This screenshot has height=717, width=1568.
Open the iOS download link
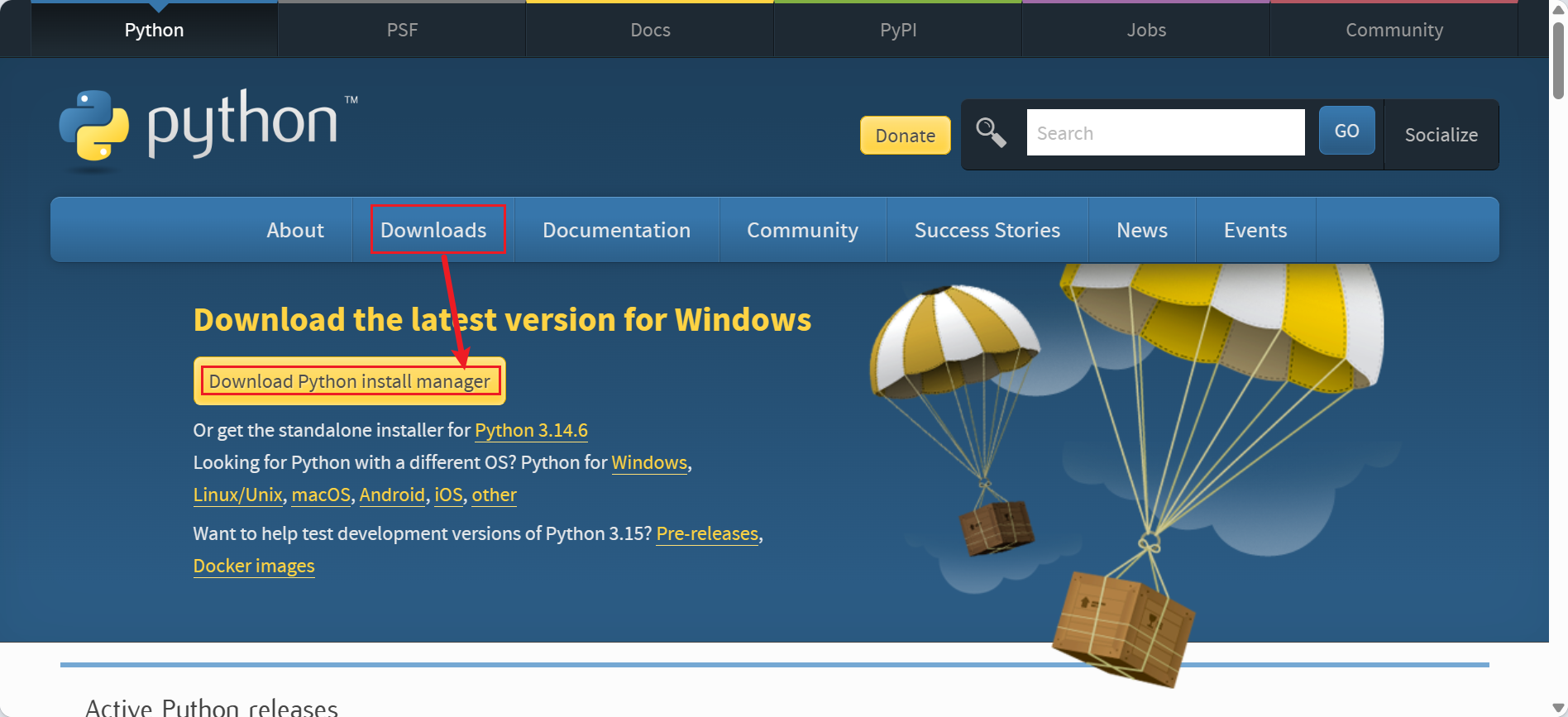click(448, 495)
